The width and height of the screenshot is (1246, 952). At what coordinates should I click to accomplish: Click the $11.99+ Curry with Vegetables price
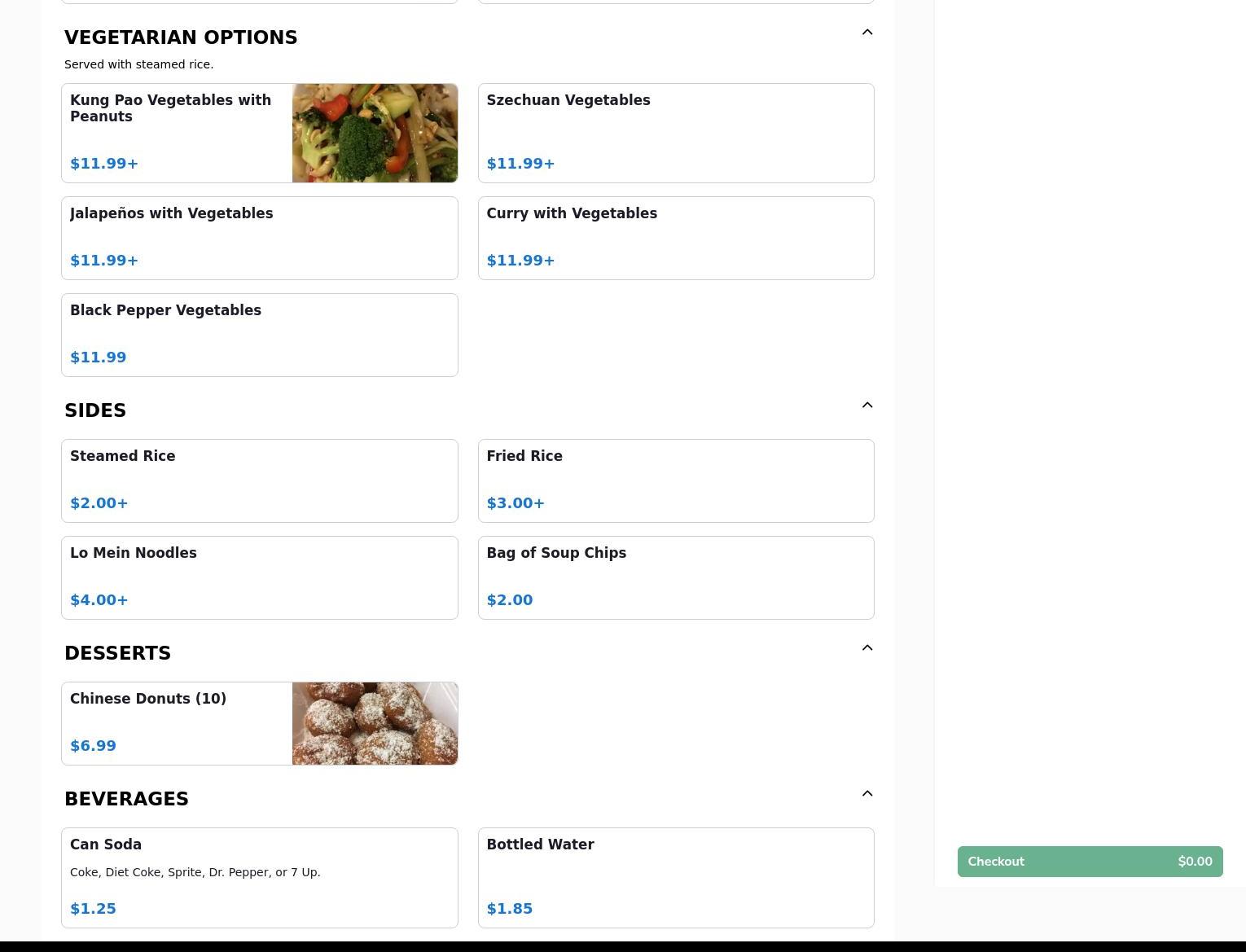(520, 261)
